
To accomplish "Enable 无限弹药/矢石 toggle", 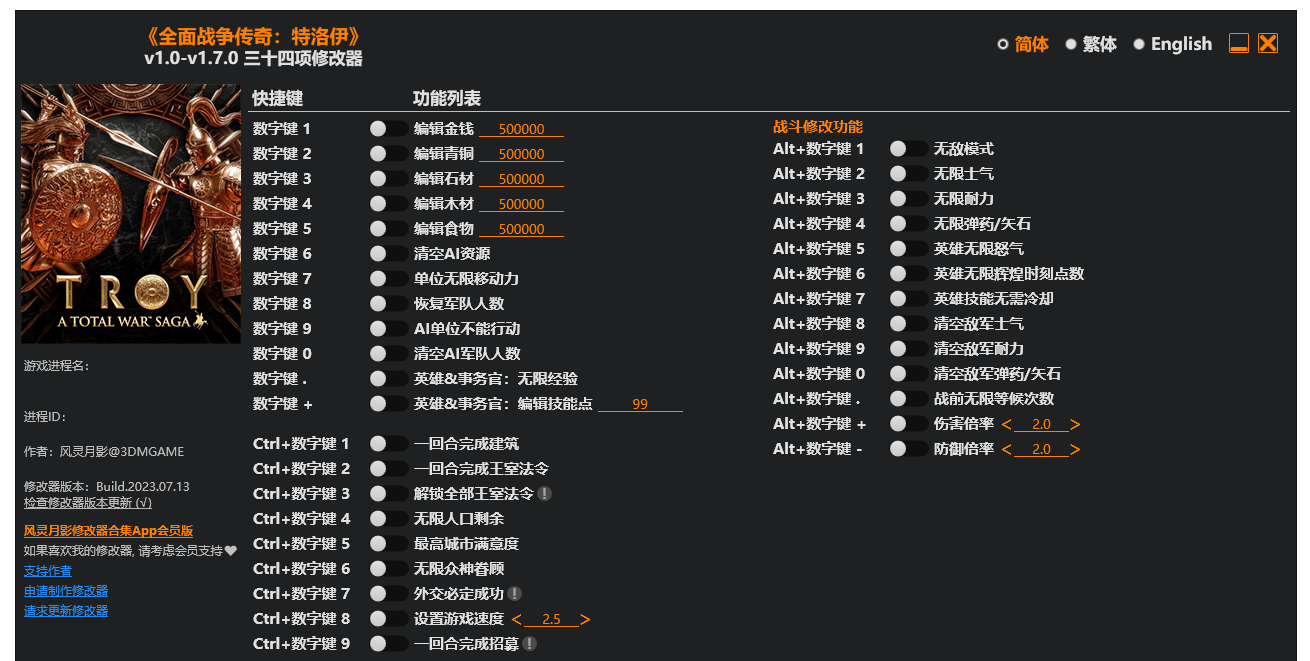I will [x=908, y=224].
